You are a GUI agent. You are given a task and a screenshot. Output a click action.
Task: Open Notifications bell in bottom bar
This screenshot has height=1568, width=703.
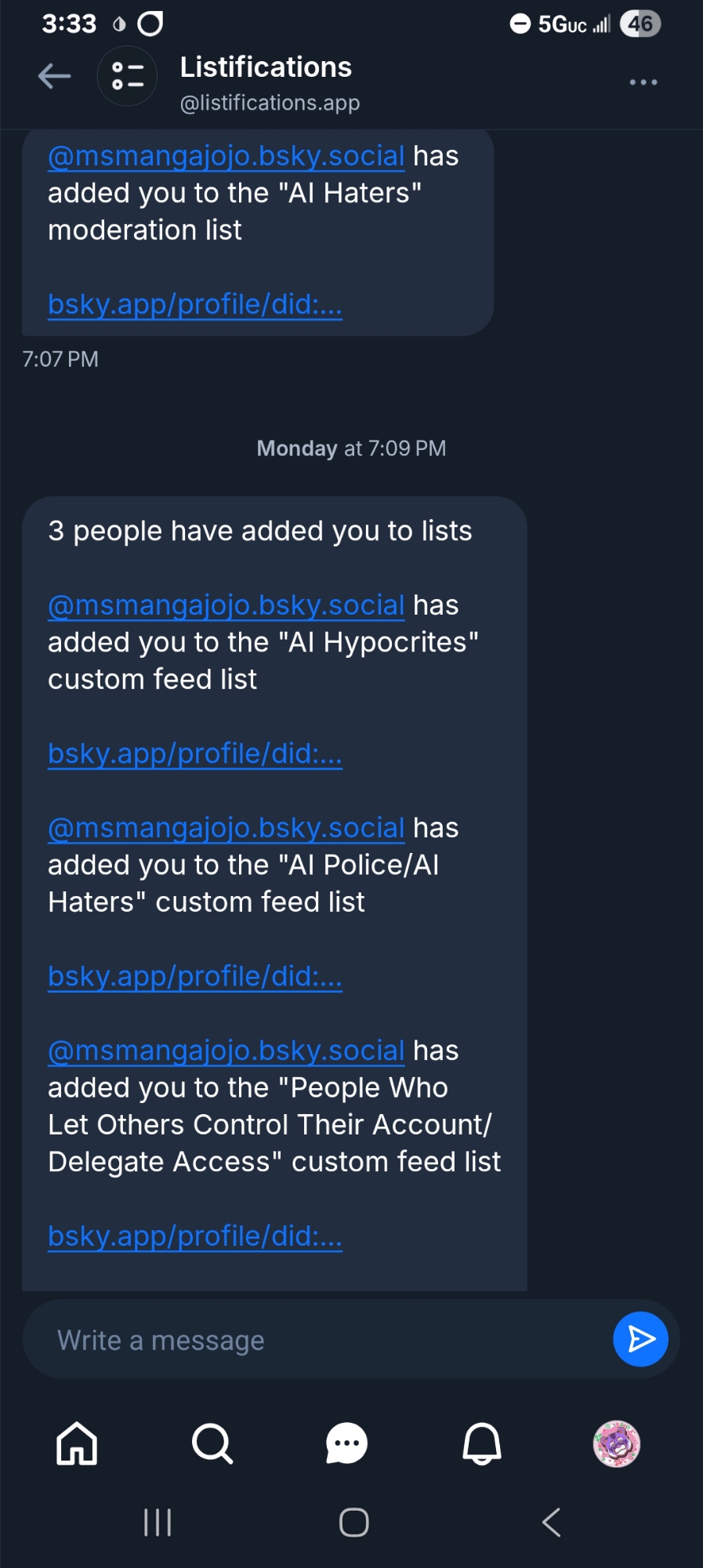(x=481, y=1443)
